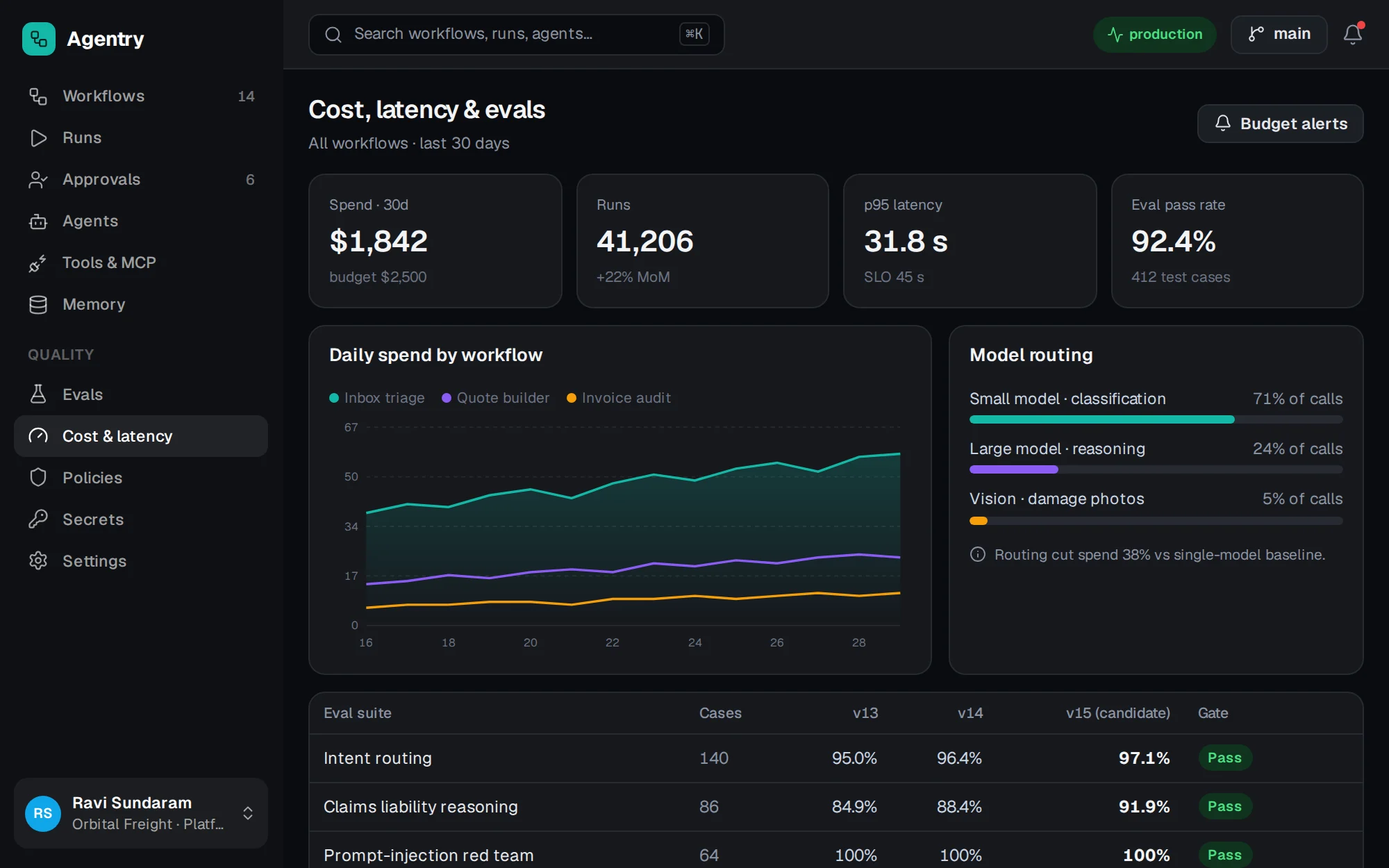Toggle Inbox triage legend series
Image resolution: width=1389 pixels, height=868 pixels.
[377, 398]
